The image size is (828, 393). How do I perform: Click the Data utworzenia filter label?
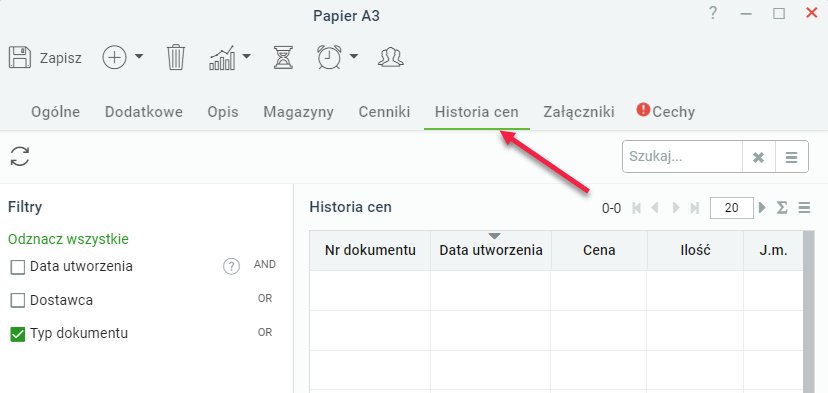[81, 267]
